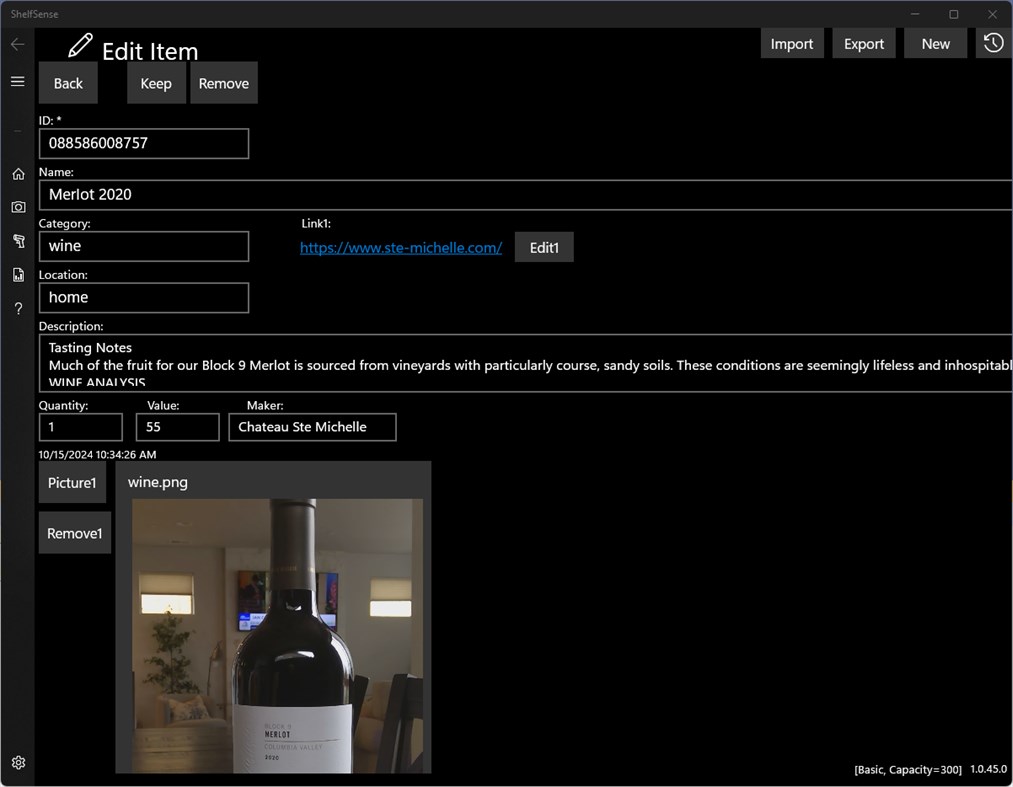The width and height of the screenshot is (1013, 787).
Task: Open Help via the question mark icon
Action: (17, 308)
